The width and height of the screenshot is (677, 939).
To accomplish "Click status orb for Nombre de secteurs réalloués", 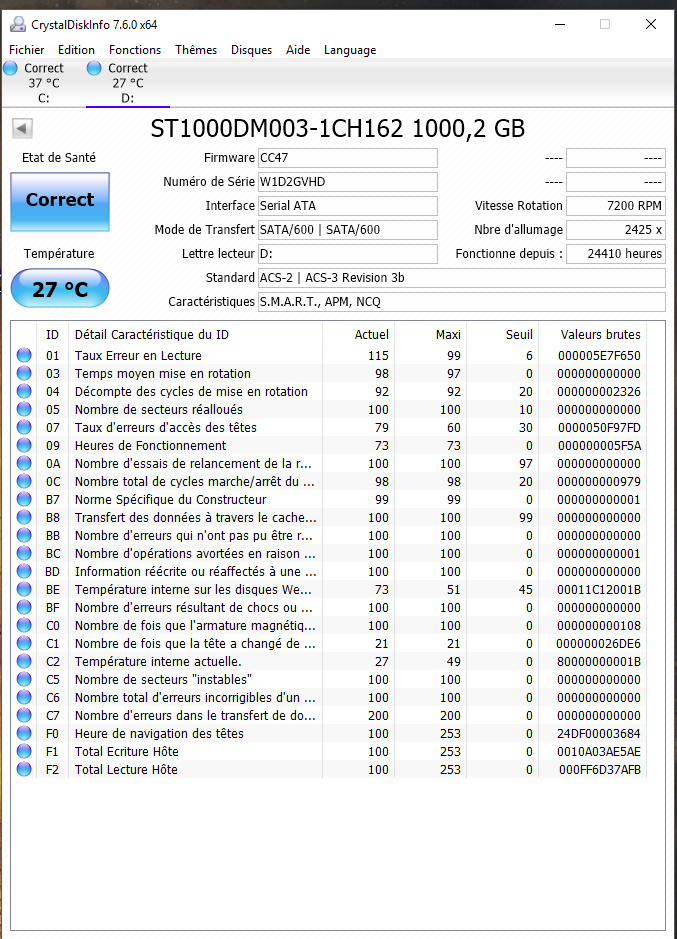I will pyautogui.click(x=24, y=409).
